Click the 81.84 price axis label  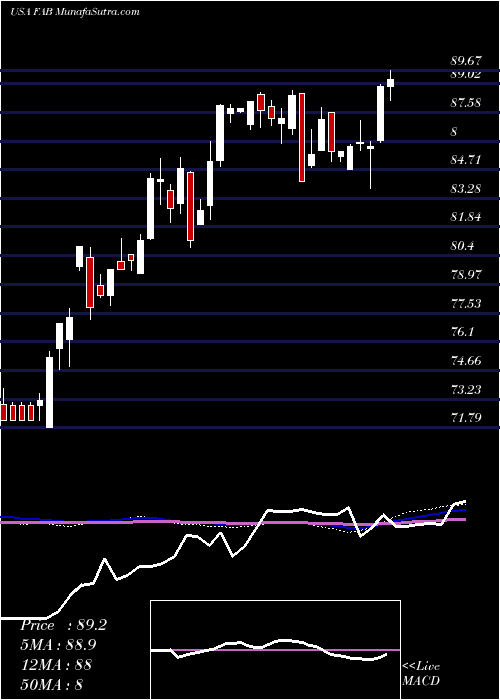click(466, 217)
